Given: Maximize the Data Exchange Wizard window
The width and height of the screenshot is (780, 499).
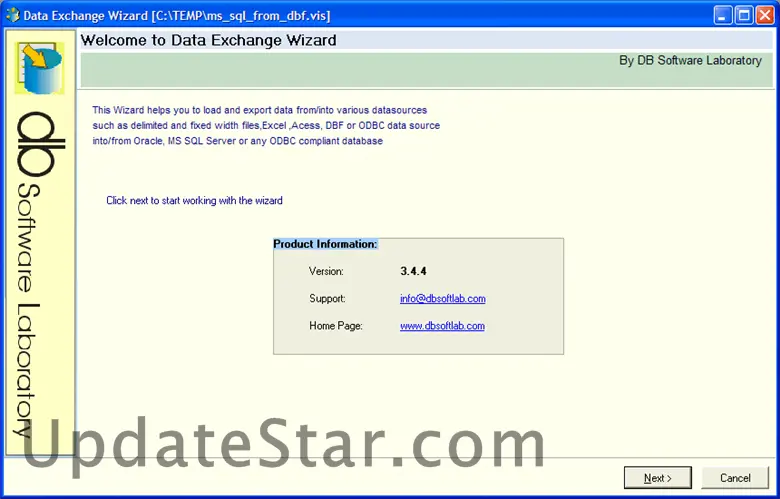Looking at the screenshot, I should point(744,15).
